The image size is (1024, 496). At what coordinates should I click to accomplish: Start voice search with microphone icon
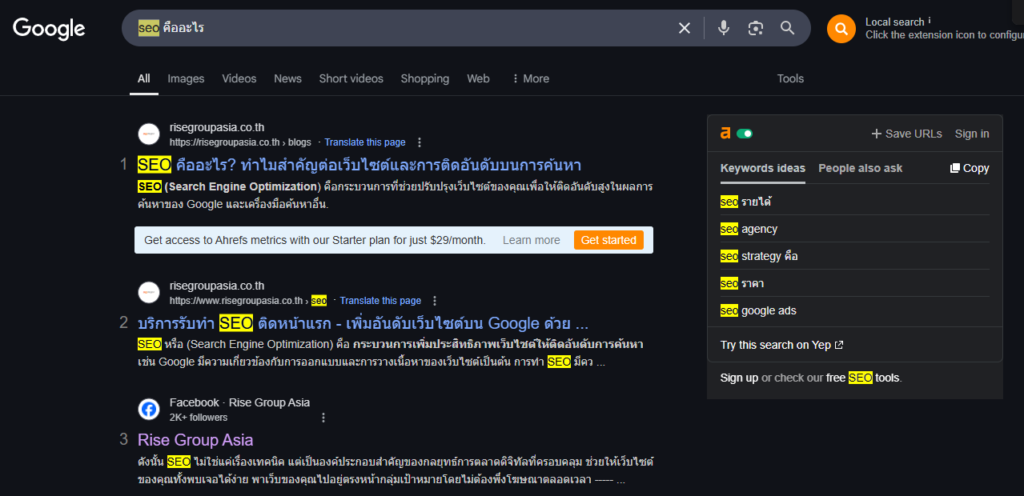coord(723,28)
